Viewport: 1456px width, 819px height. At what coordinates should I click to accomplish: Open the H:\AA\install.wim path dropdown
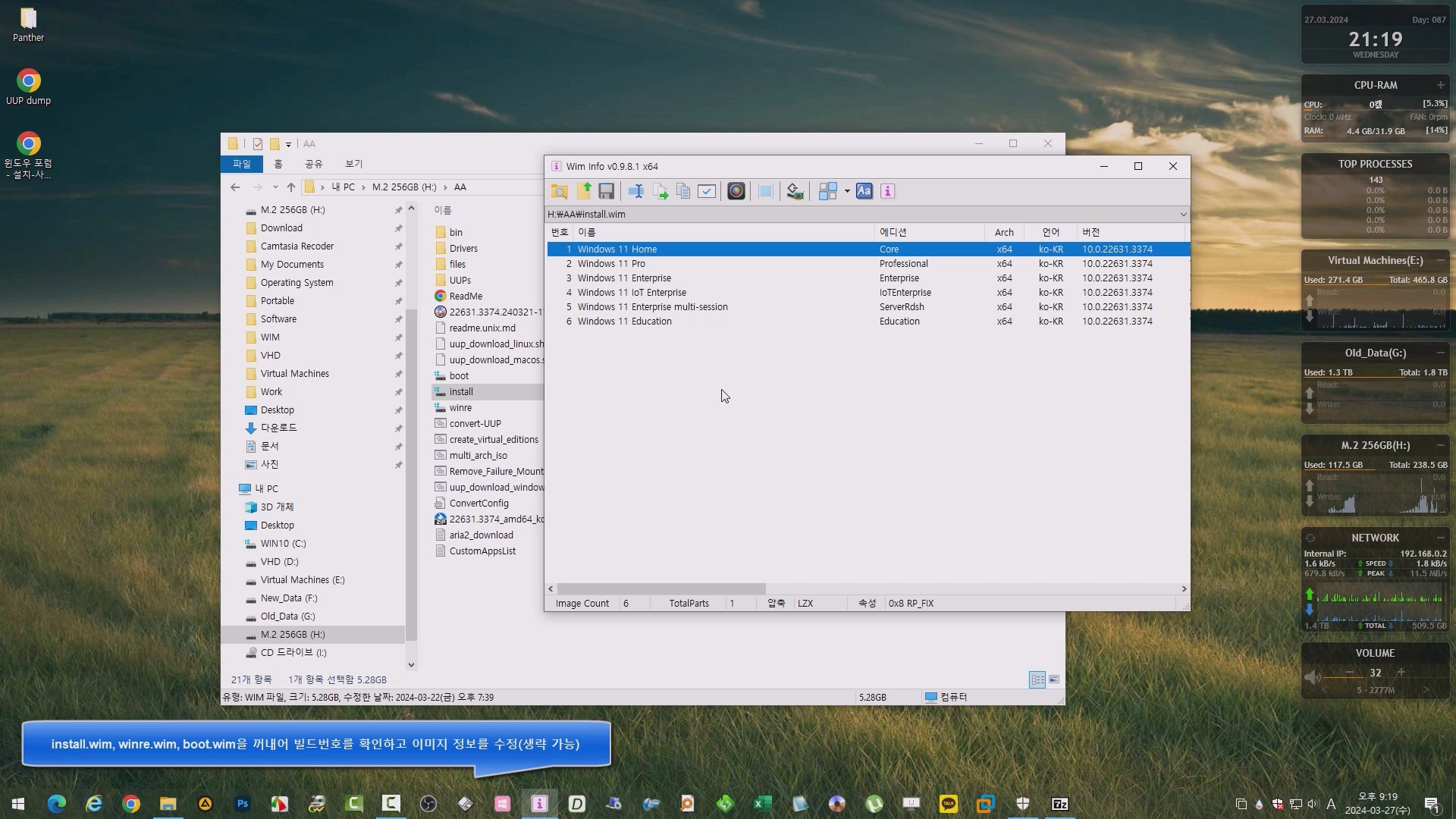point(1182,215)
